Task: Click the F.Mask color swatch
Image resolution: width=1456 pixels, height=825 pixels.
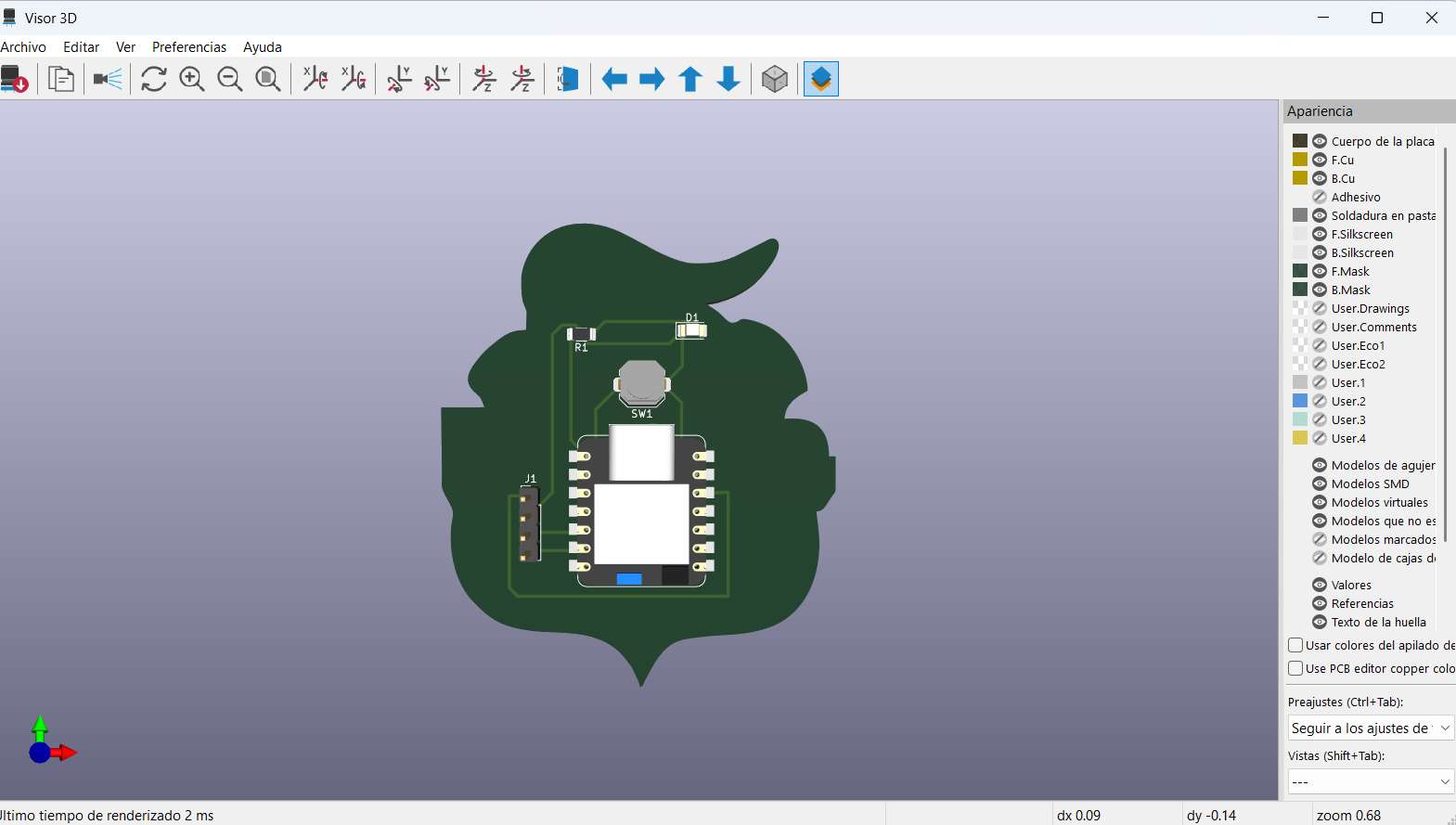Action: 1300,271
